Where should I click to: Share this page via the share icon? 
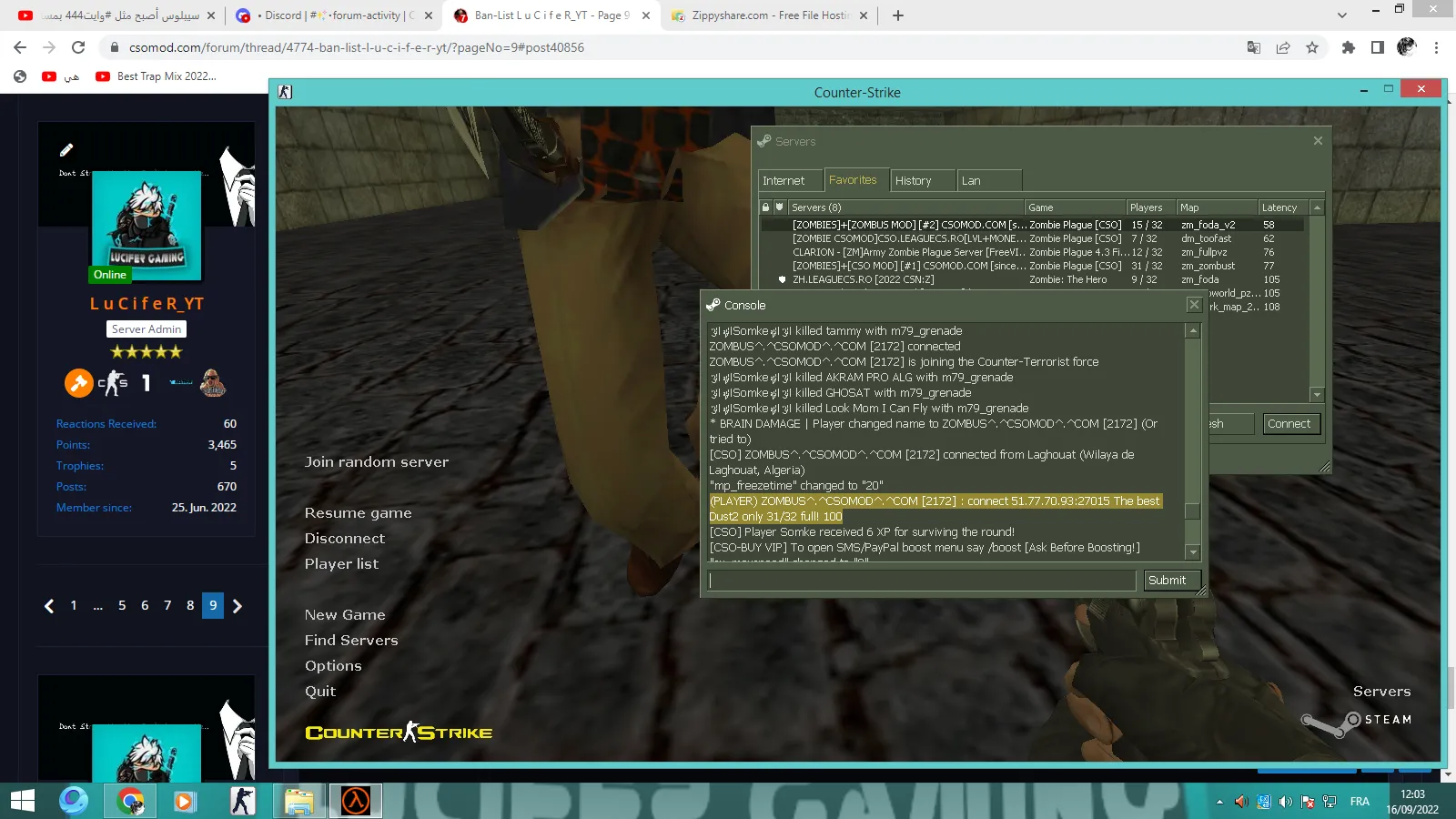point(1283,47)
